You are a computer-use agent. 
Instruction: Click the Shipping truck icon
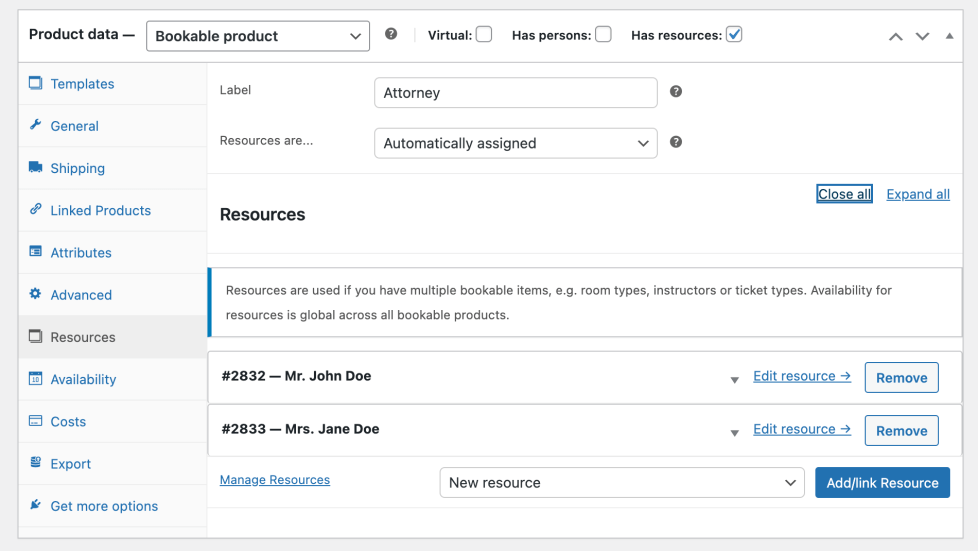[36, 168]
